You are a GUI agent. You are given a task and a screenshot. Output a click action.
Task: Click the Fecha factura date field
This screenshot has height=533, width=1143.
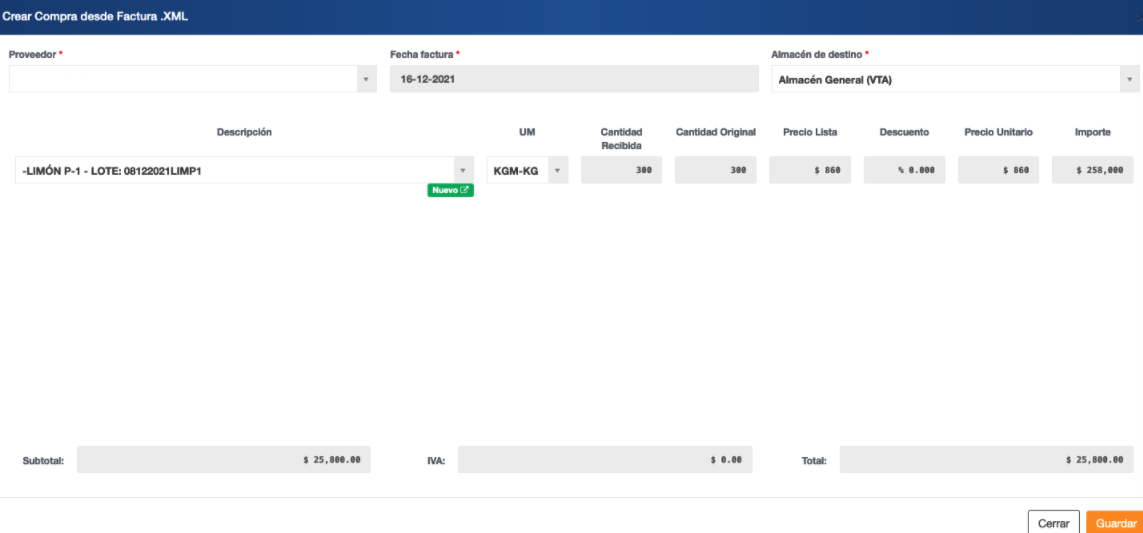pos(574,79)
